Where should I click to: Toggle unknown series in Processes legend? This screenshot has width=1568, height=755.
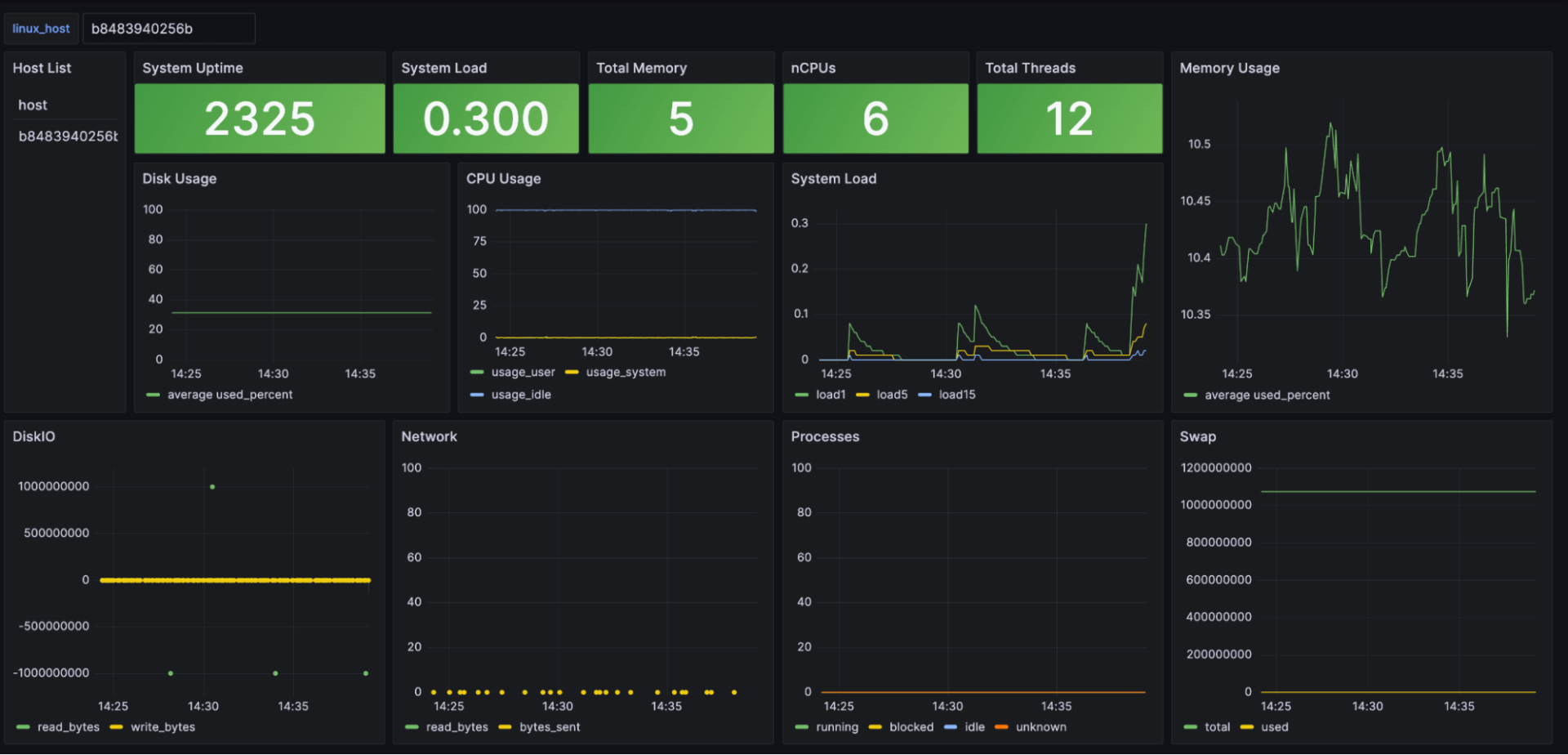coord(1040,727)
